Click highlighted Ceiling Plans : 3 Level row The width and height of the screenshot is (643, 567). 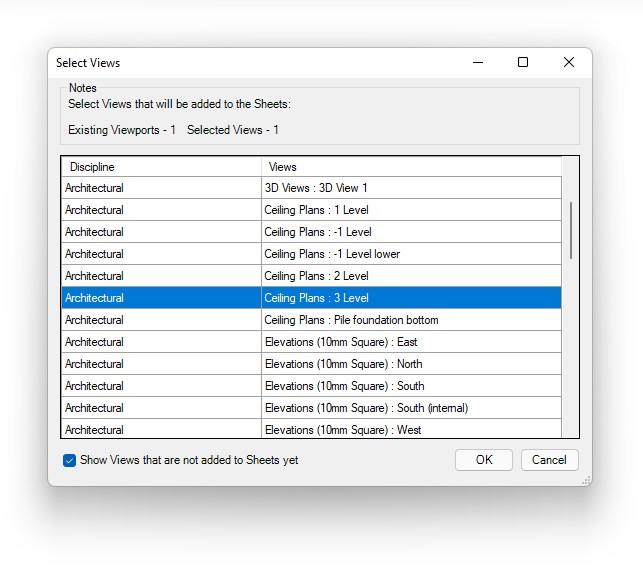point(410,298)
